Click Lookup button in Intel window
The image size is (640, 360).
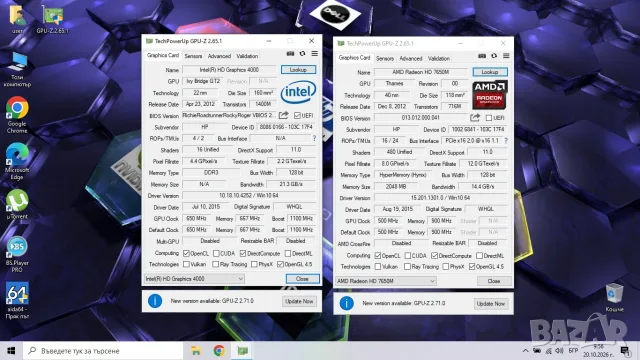298,70
